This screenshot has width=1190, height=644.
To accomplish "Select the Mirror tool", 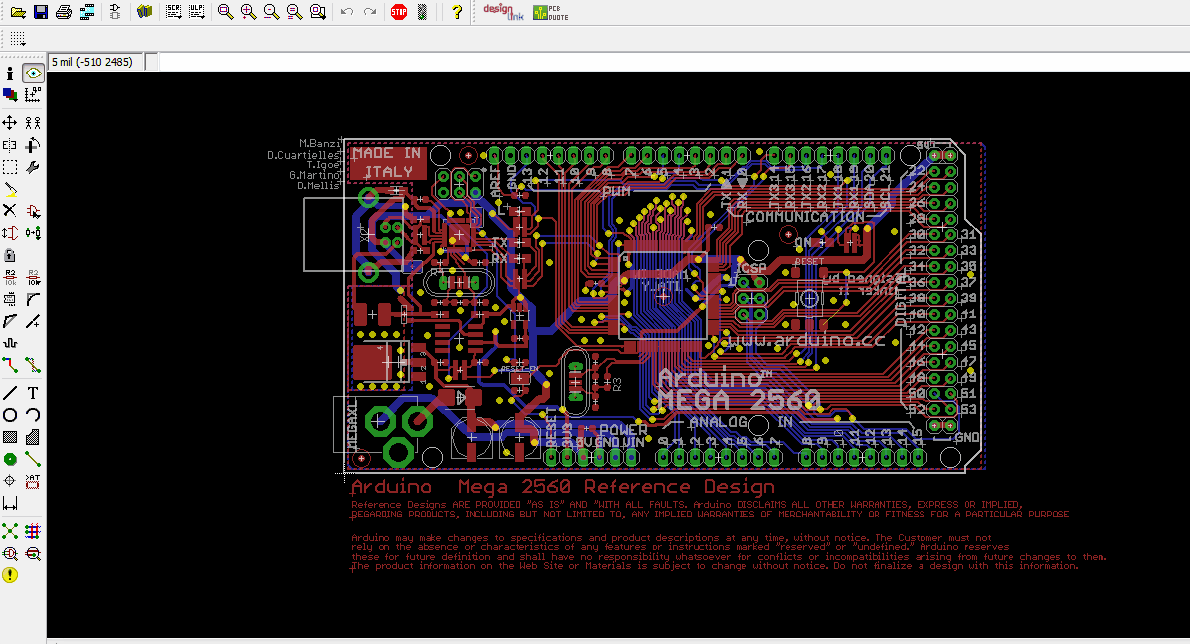I will 10,145.
